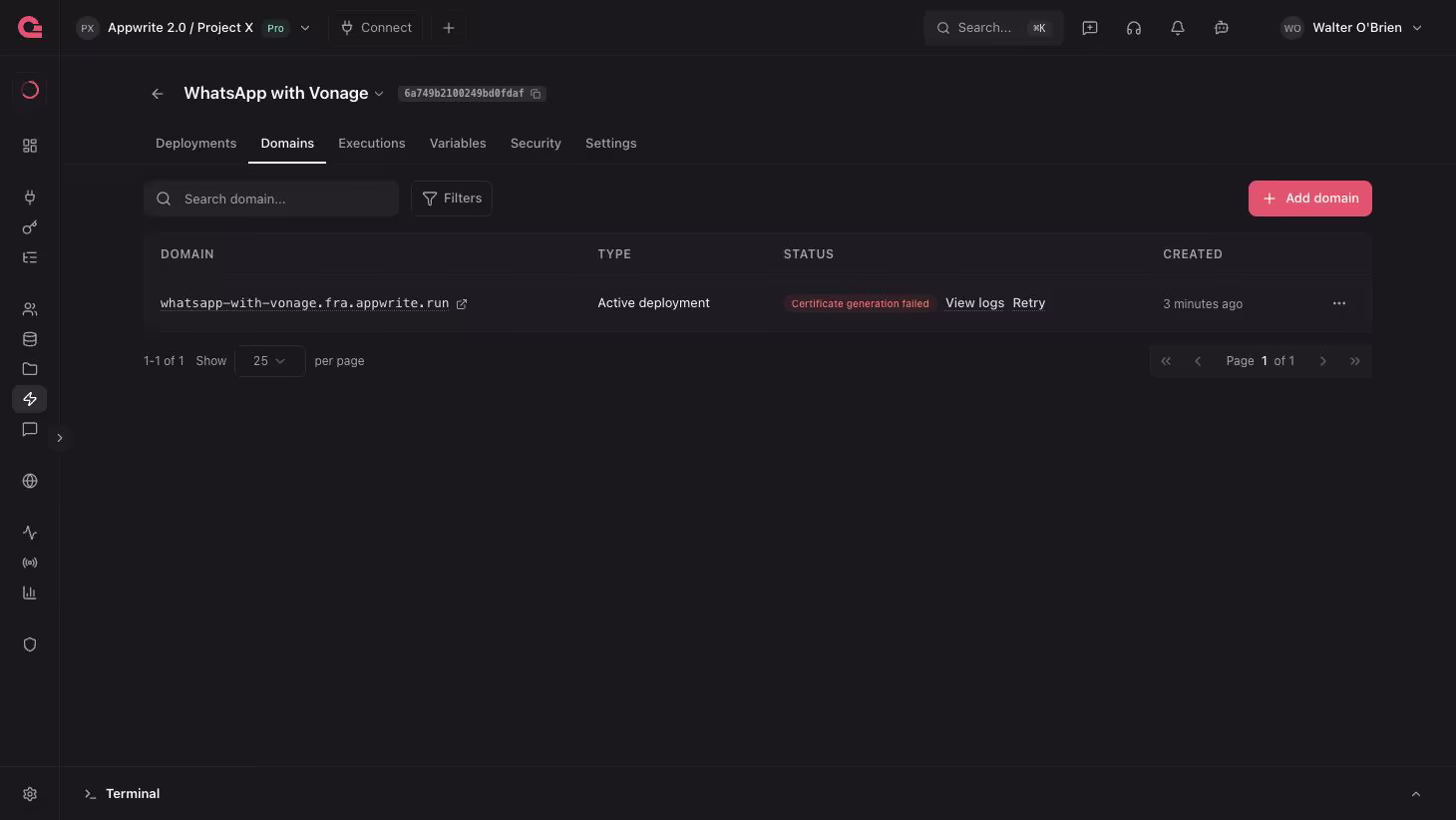Open the notifications bell
This screenshot has width=1456, height=820.
(x=1178, y=28)
